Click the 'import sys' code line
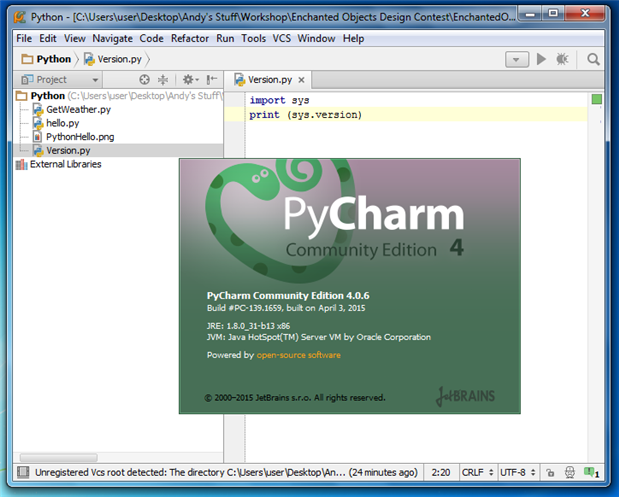Screen dimensions: 619x497 [x=279, y=100]
